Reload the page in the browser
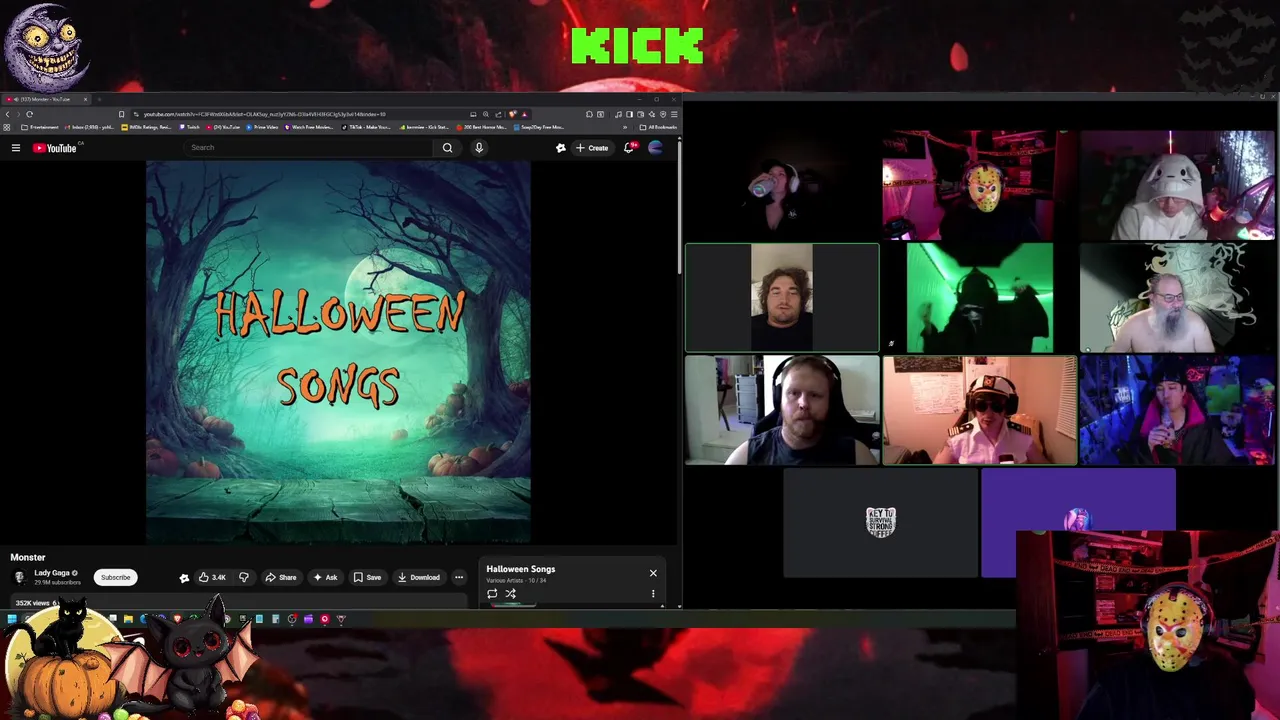 click(x=29, y=114)
